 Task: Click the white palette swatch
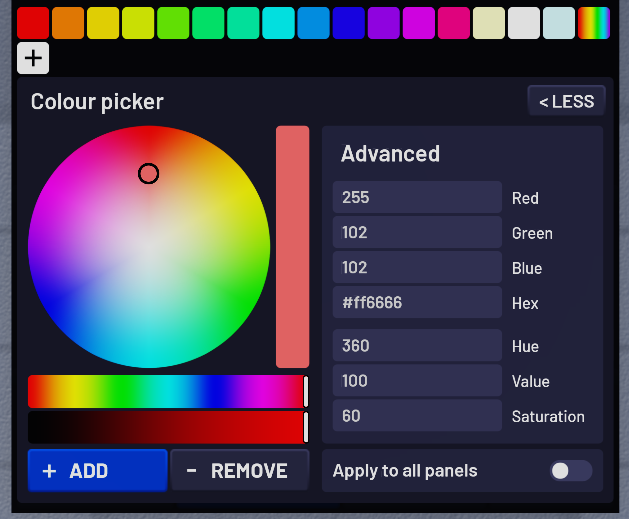coord(523,23)
